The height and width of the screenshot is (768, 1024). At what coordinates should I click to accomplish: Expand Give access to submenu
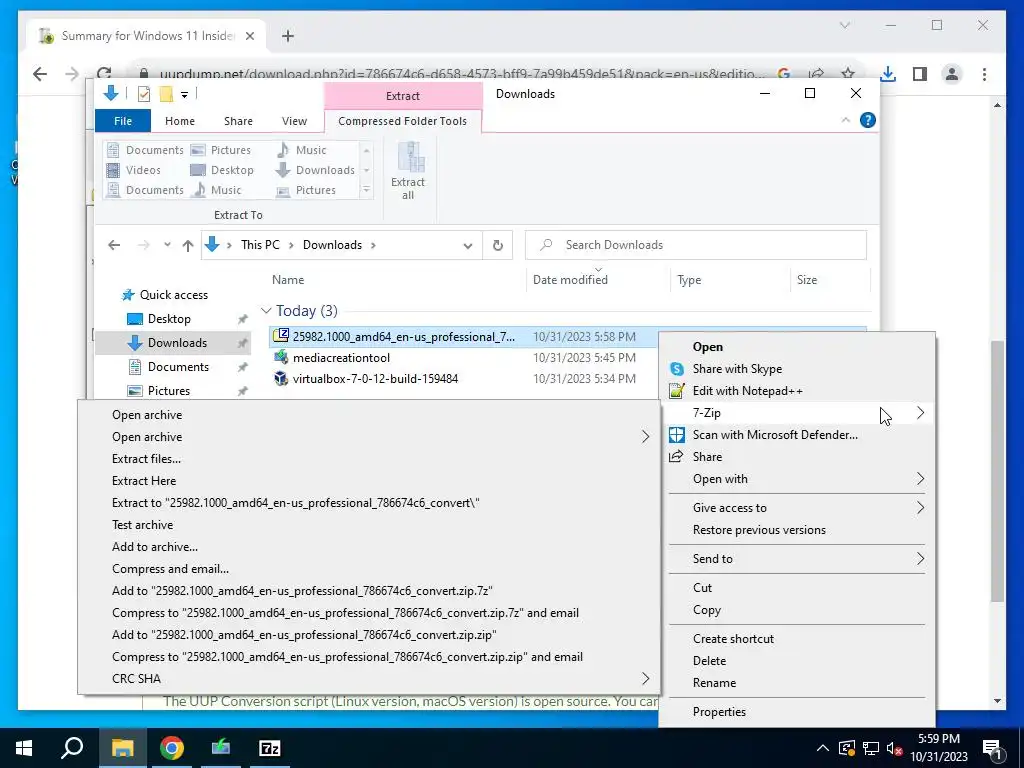click(920, 507)
